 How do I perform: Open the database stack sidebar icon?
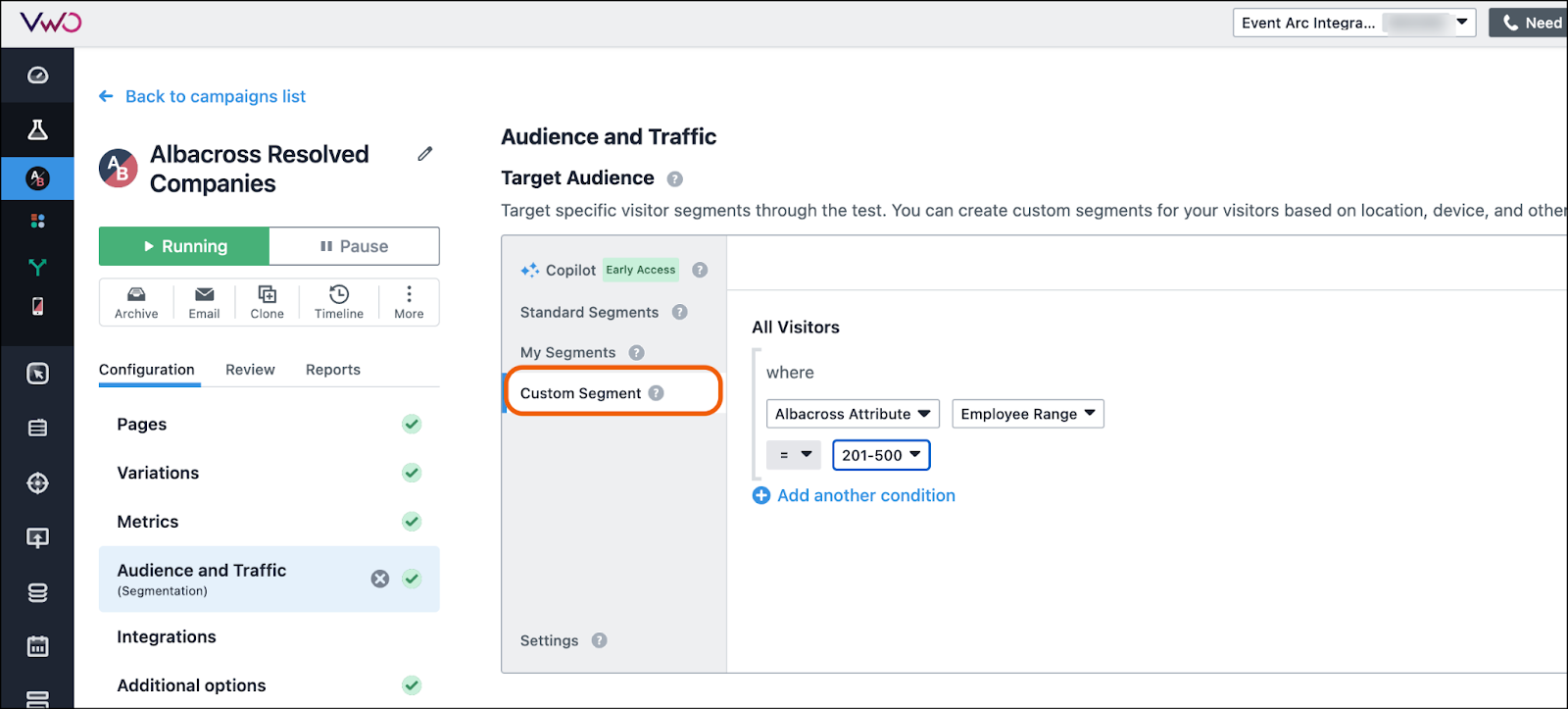[37, 592]
